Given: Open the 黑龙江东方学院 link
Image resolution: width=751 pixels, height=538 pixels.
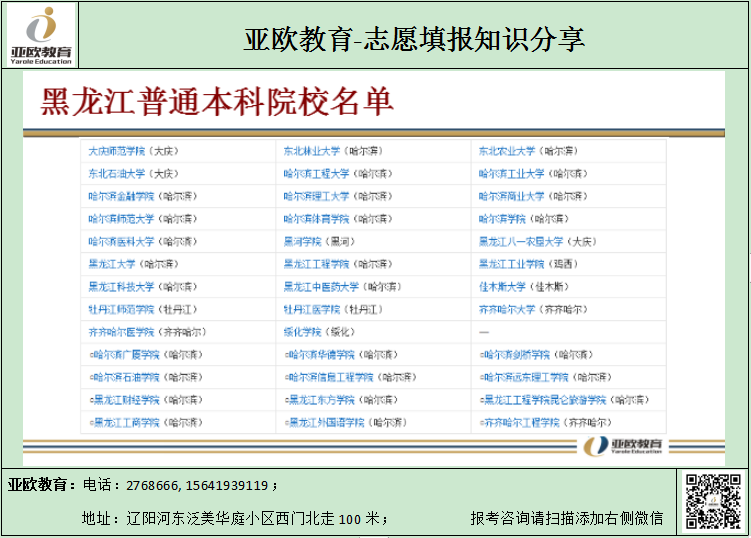Looking at the screenshot, I should (x=321, y=400).
